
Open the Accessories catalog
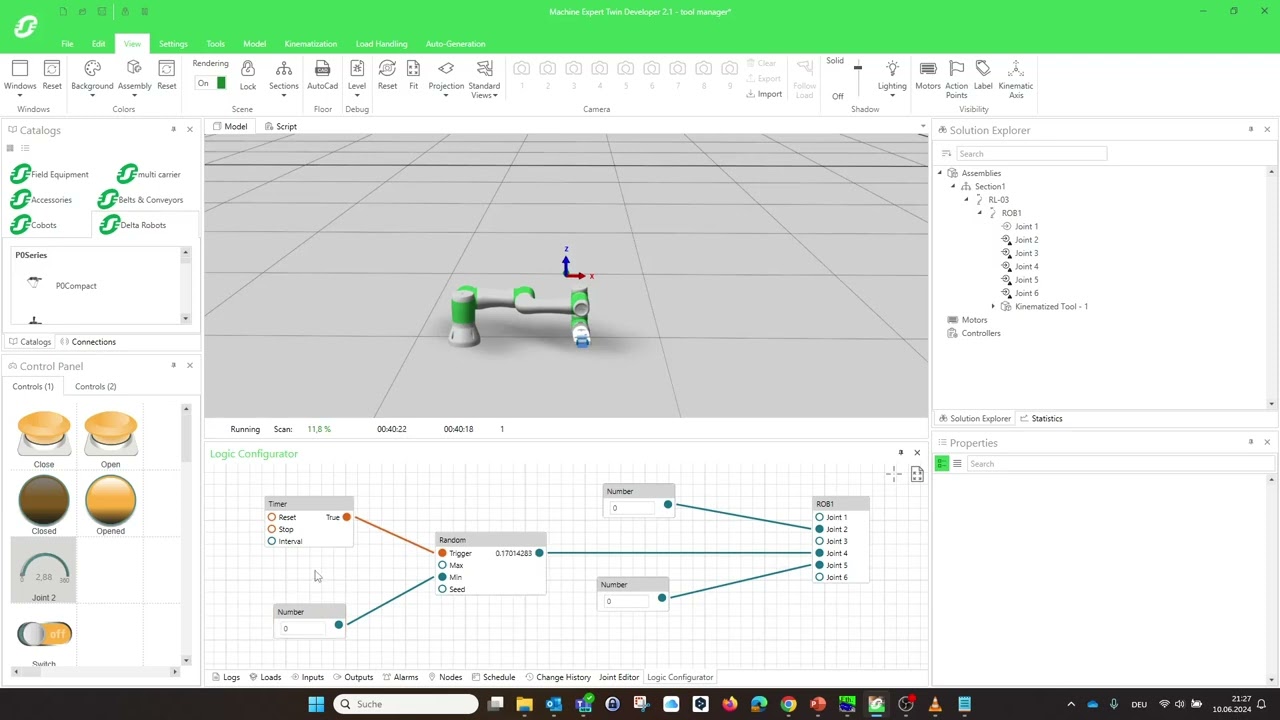[x=41, y=199]
